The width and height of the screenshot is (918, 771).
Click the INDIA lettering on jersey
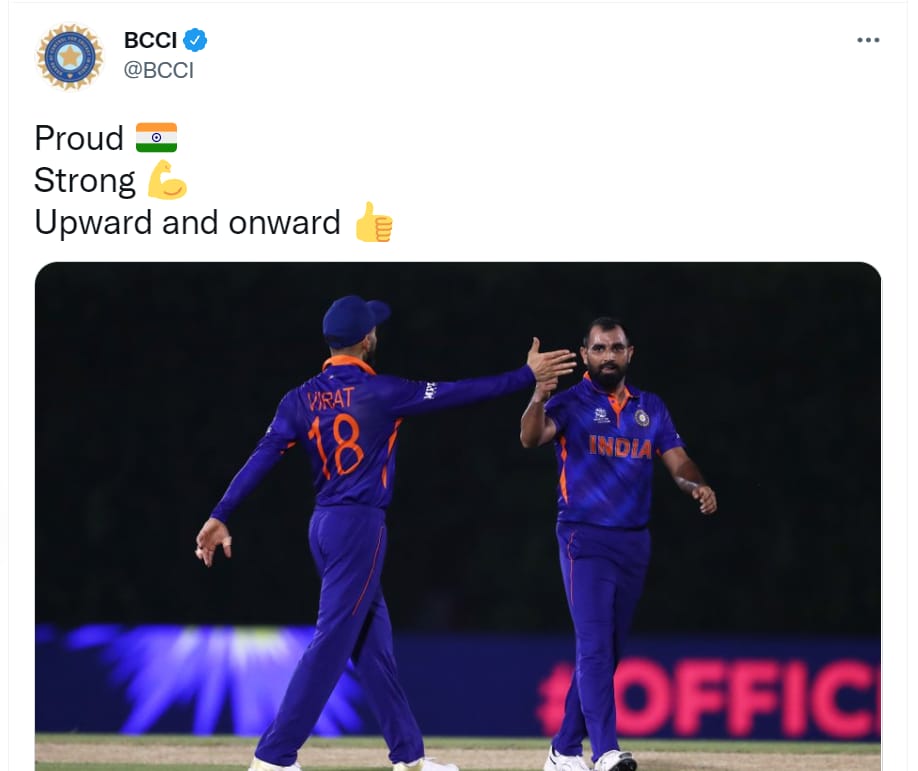(620, 447)
